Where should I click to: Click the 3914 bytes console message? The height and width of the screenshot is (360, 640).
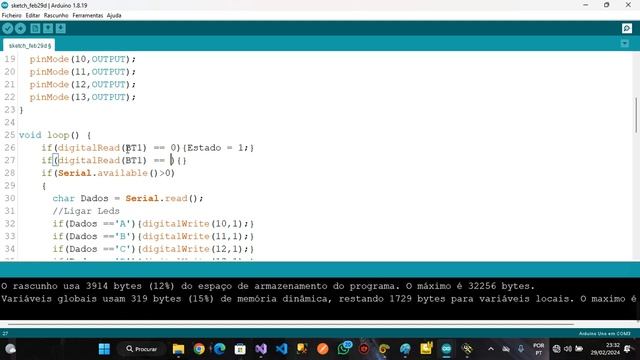268,286
